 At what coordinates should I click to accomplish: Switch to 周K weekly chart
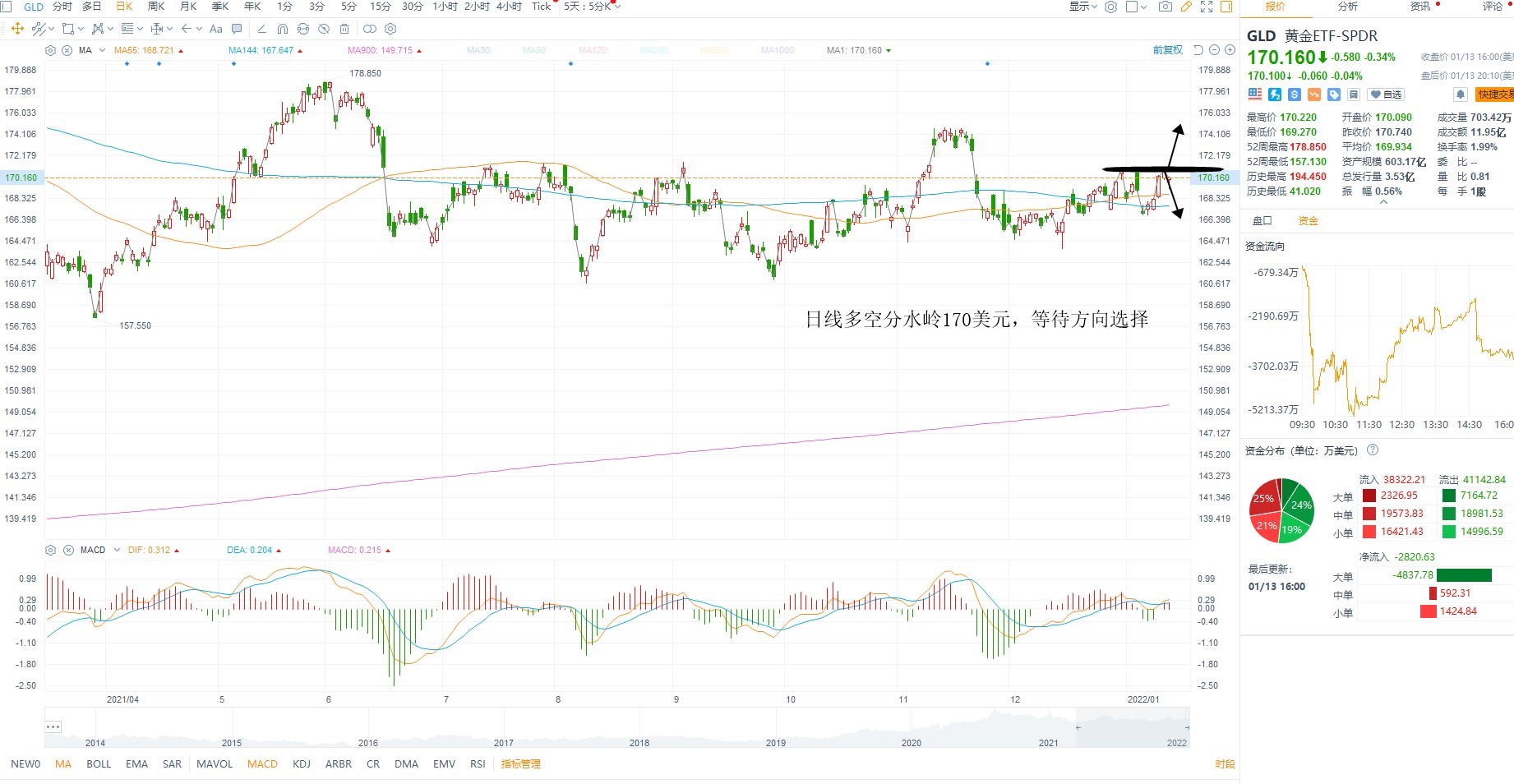point(156,7)
